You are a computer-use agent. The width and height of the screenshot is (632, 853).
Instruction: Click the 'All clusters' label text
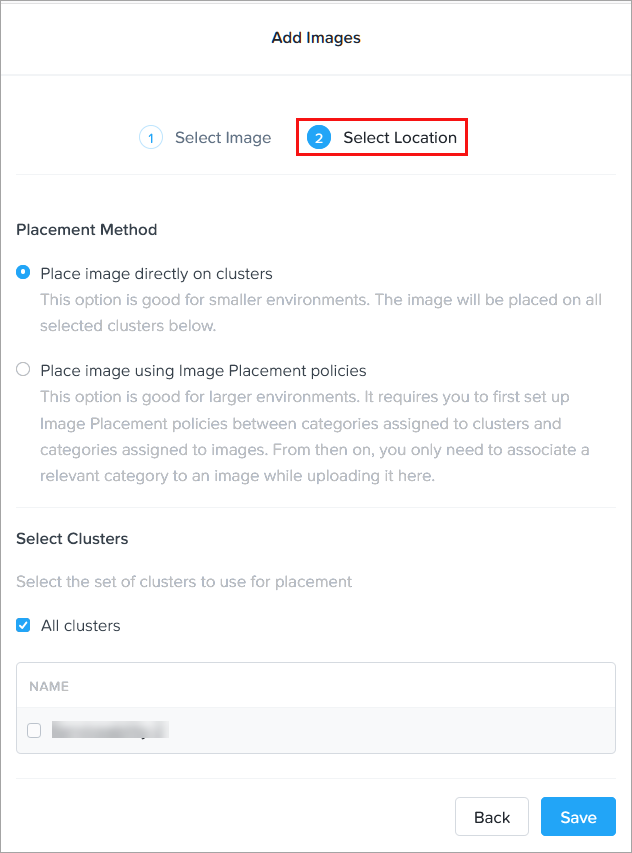81,626
